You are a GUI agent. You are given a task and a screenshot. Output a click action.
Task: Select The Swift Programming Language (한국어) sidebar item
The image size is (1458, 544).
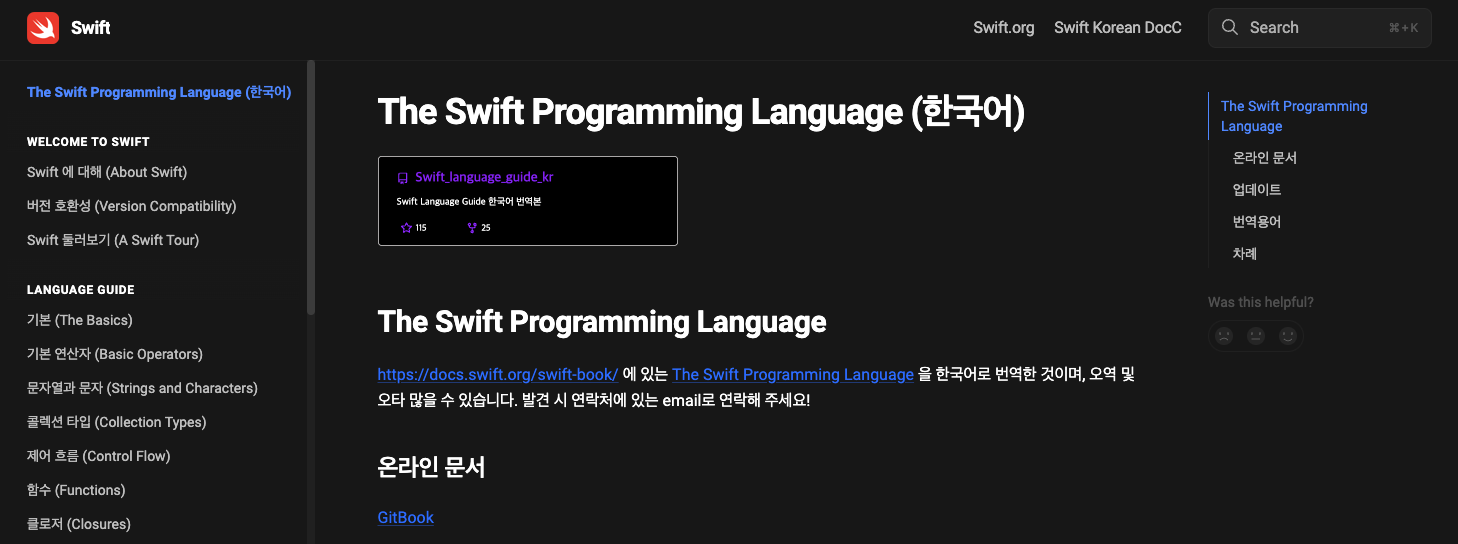point(159,92)
